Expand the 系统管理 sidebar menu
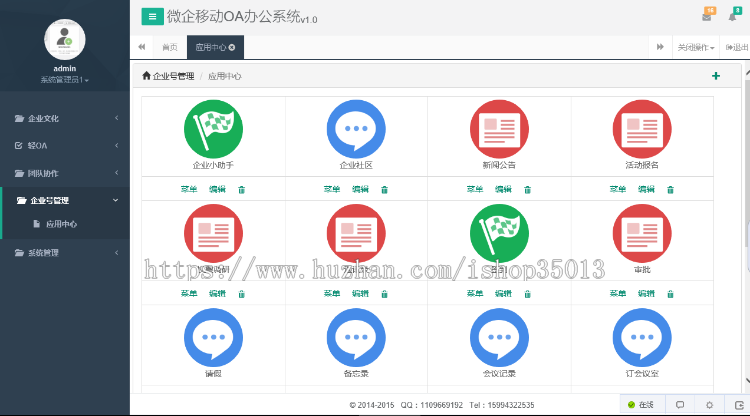 click(65, 252)
